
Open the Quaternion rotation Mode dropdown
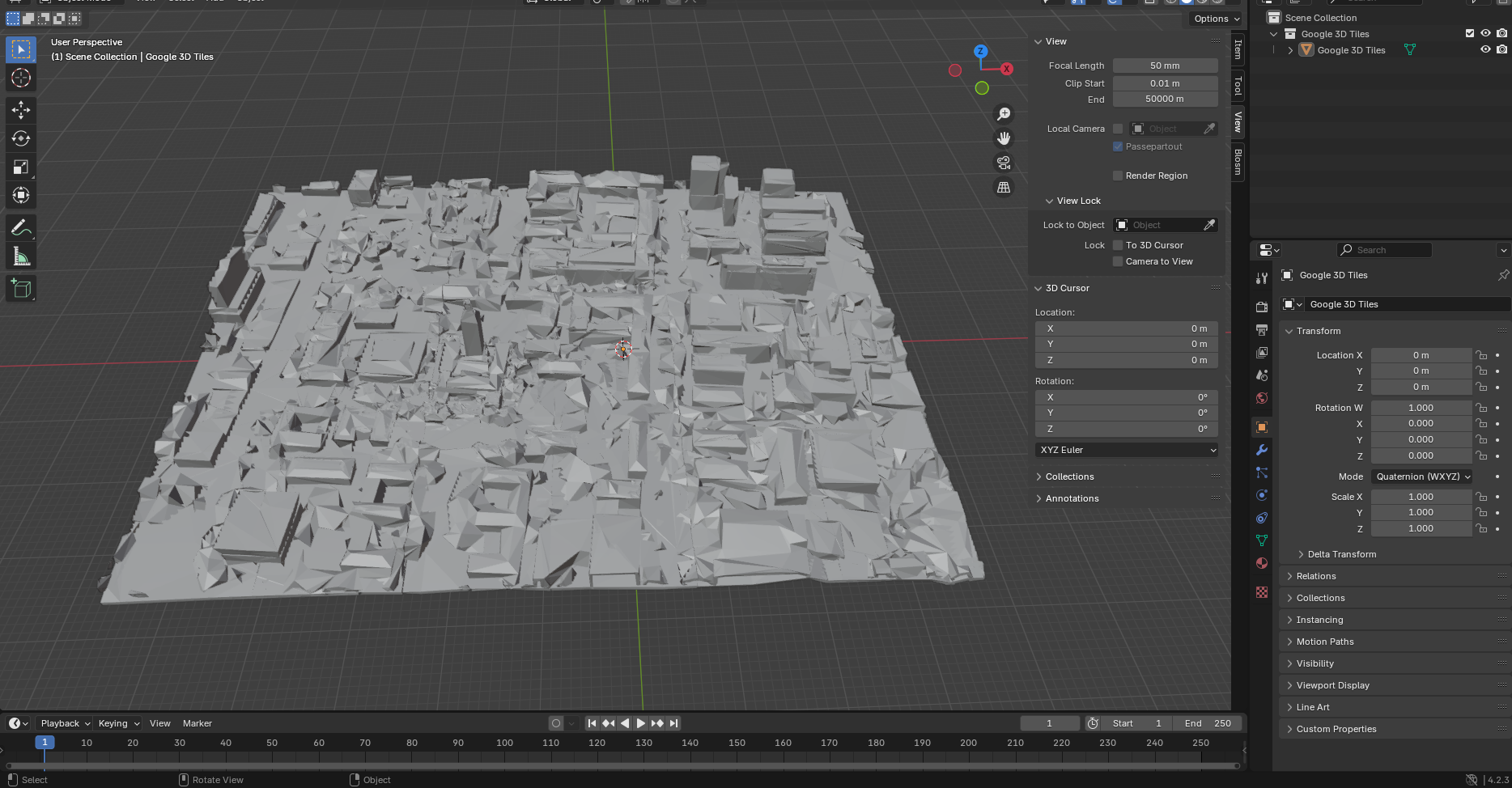(1422, 477)
